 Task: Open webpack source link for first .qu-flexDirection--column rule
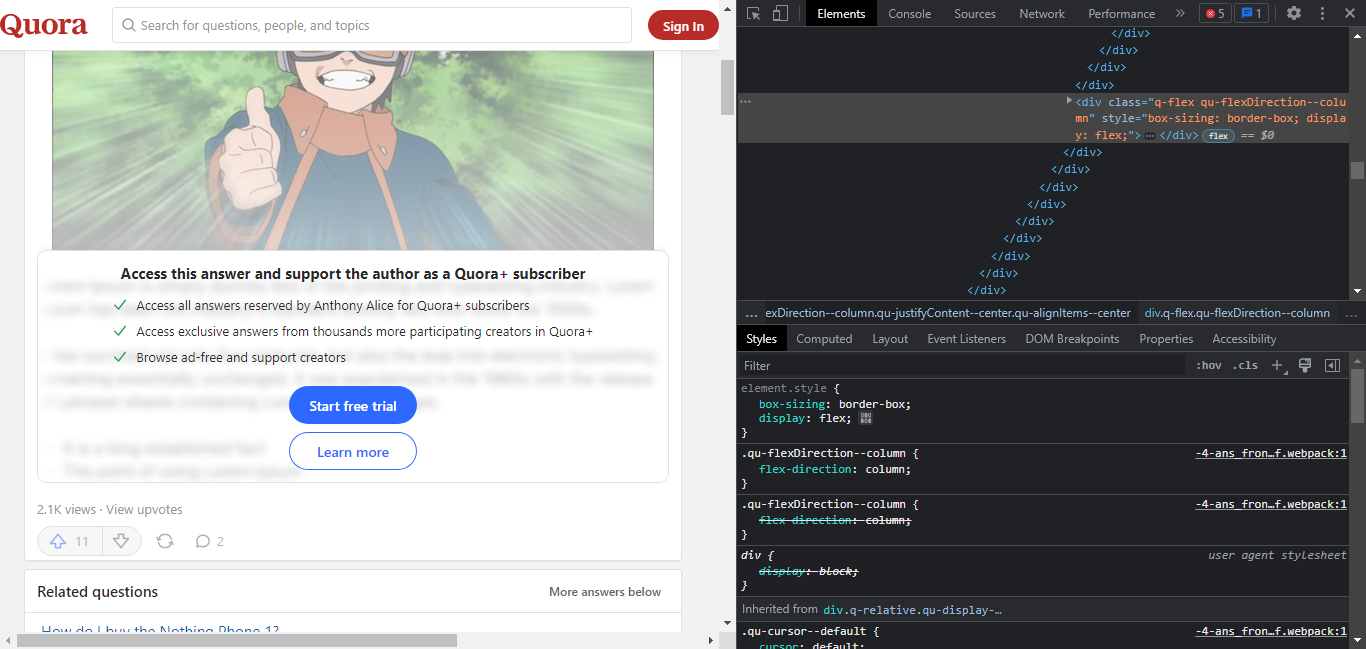click(x=1271, y=453)
